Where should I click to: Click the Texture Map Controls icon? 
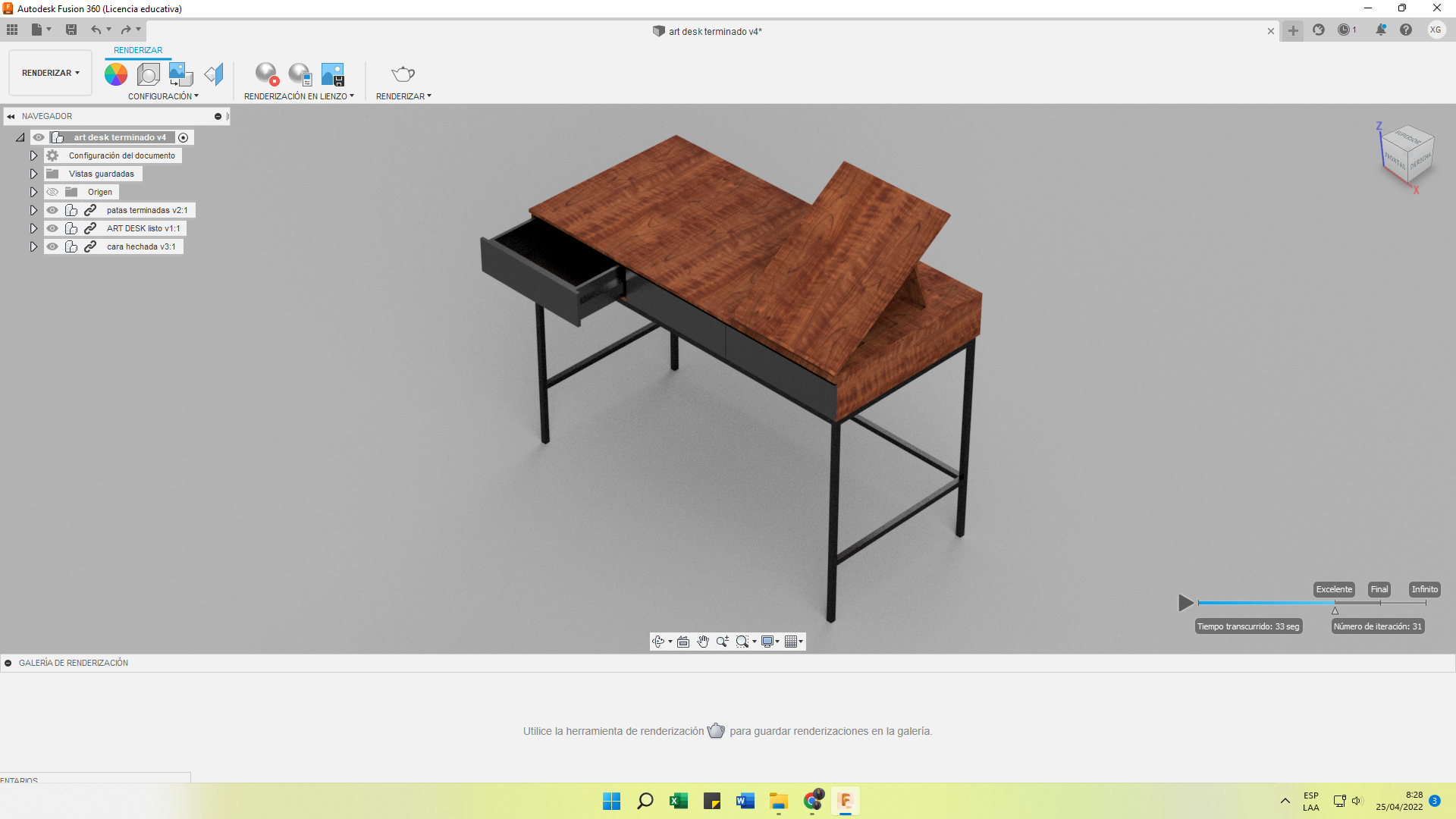point(214,74)
